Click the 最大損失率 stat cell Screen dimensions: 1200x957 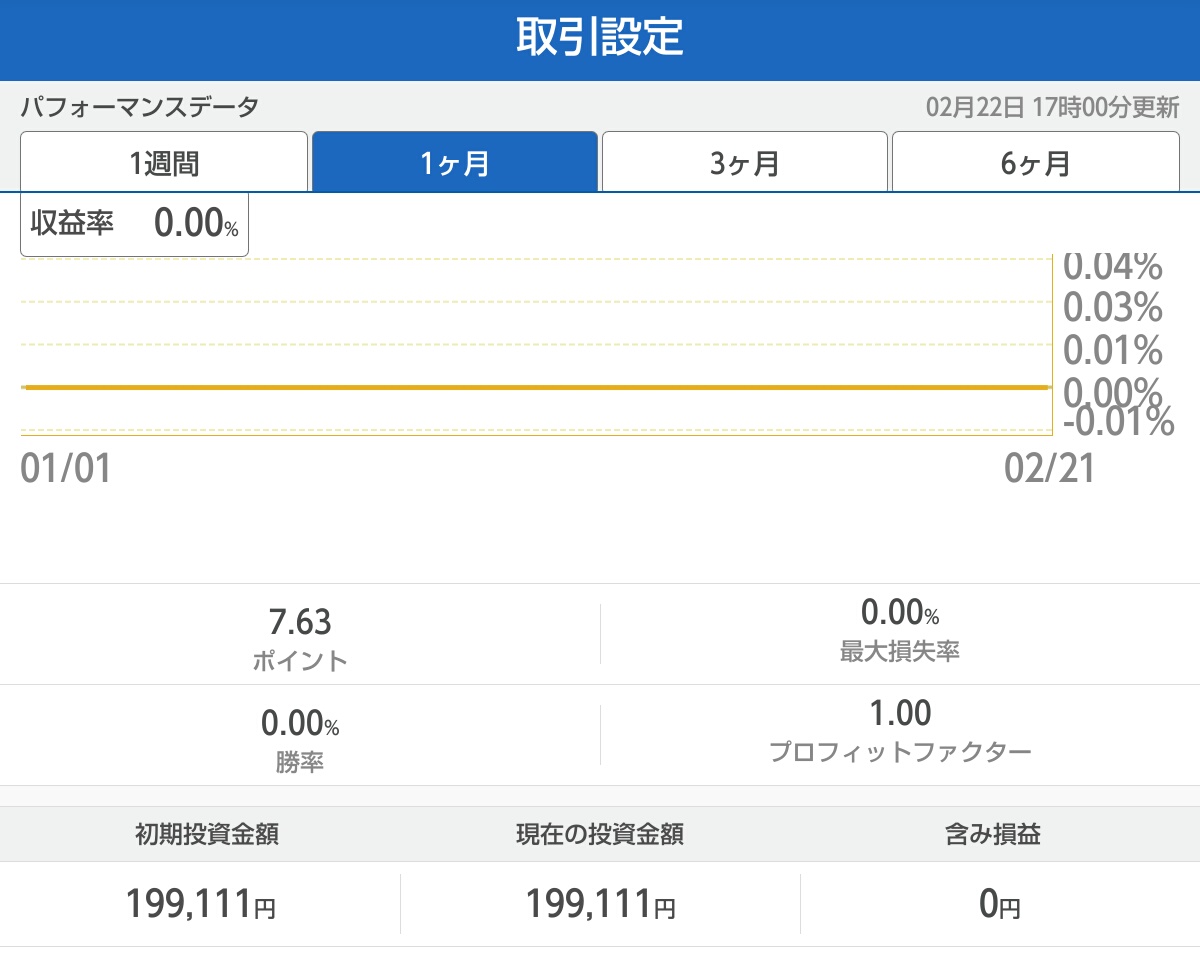pos(900,630)
